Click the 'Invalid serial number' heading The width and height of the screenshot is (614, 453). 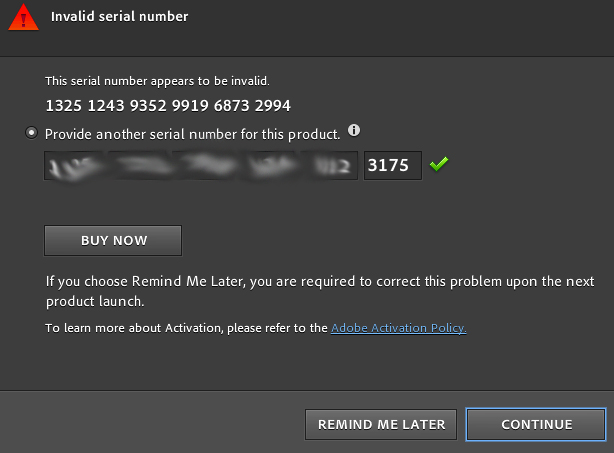coord(119,16)
